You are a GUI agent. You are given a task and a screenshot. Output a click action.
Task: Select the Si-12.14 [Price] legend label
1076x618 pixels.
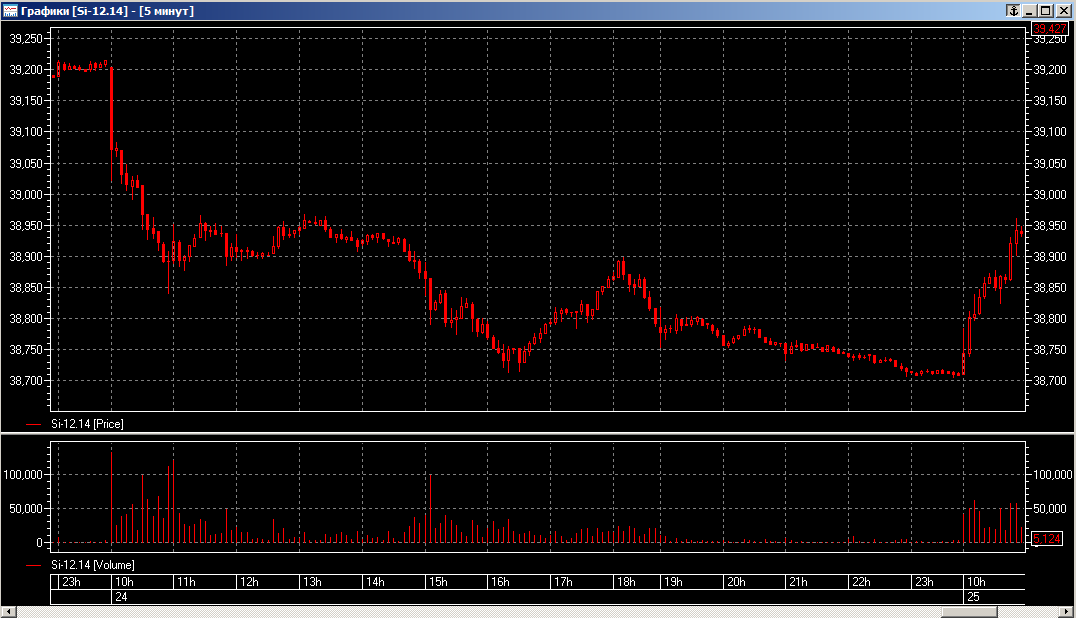pyautogui.click(x=87, y=424)
